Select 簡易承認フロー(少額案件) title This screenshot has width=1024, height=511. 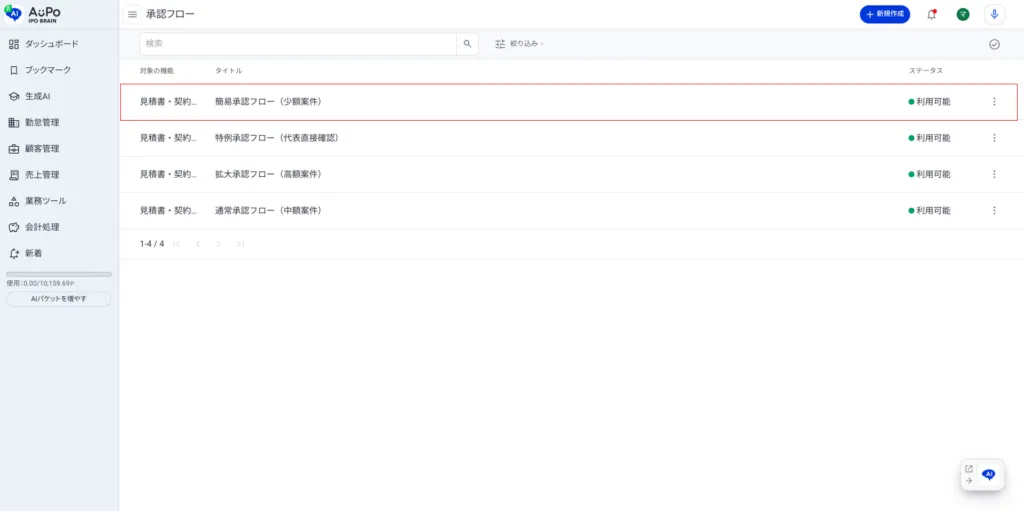tap(268, 101)
